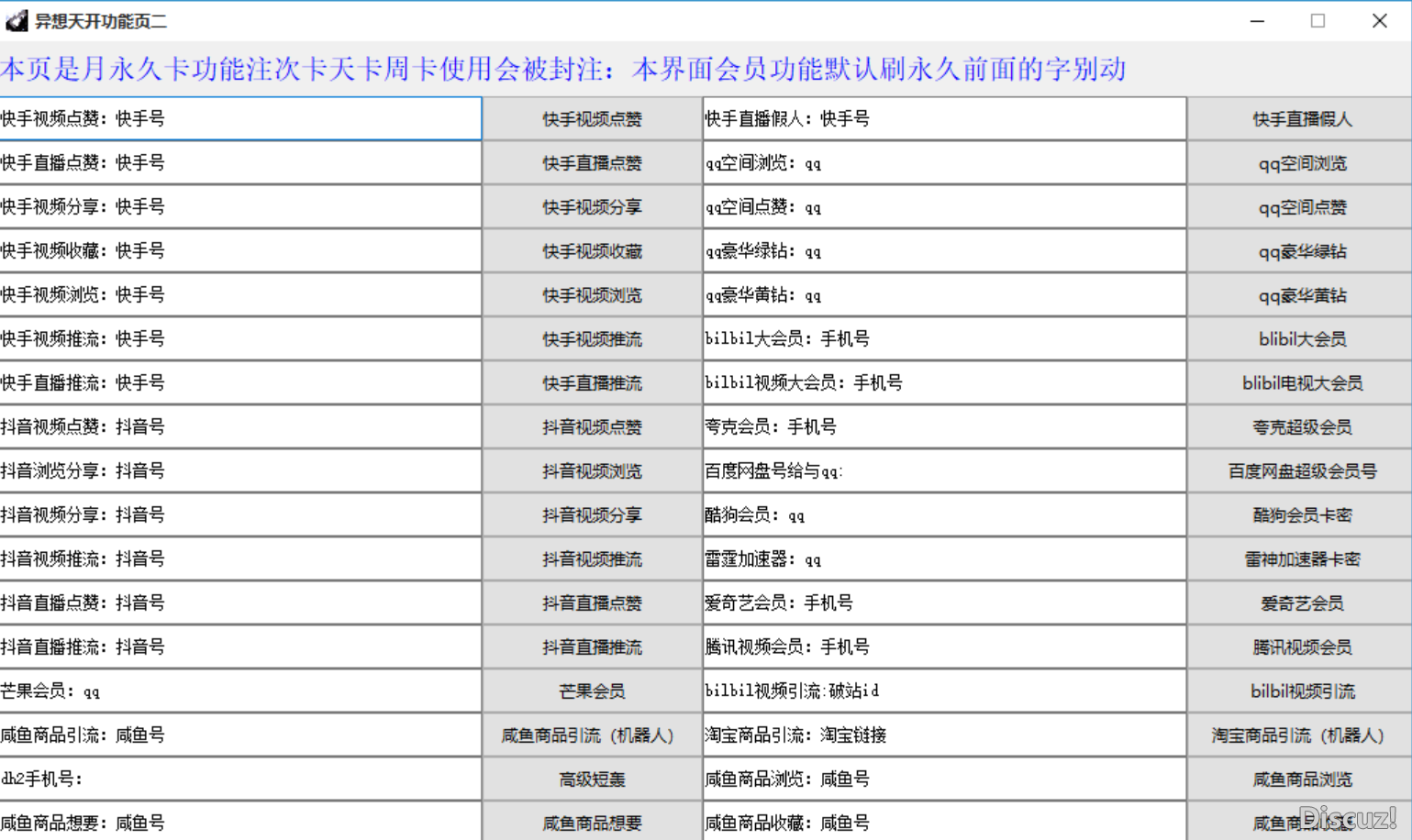
Task: Select the 酷狗会员: qq text box
Action: click(x=944, y=515)
